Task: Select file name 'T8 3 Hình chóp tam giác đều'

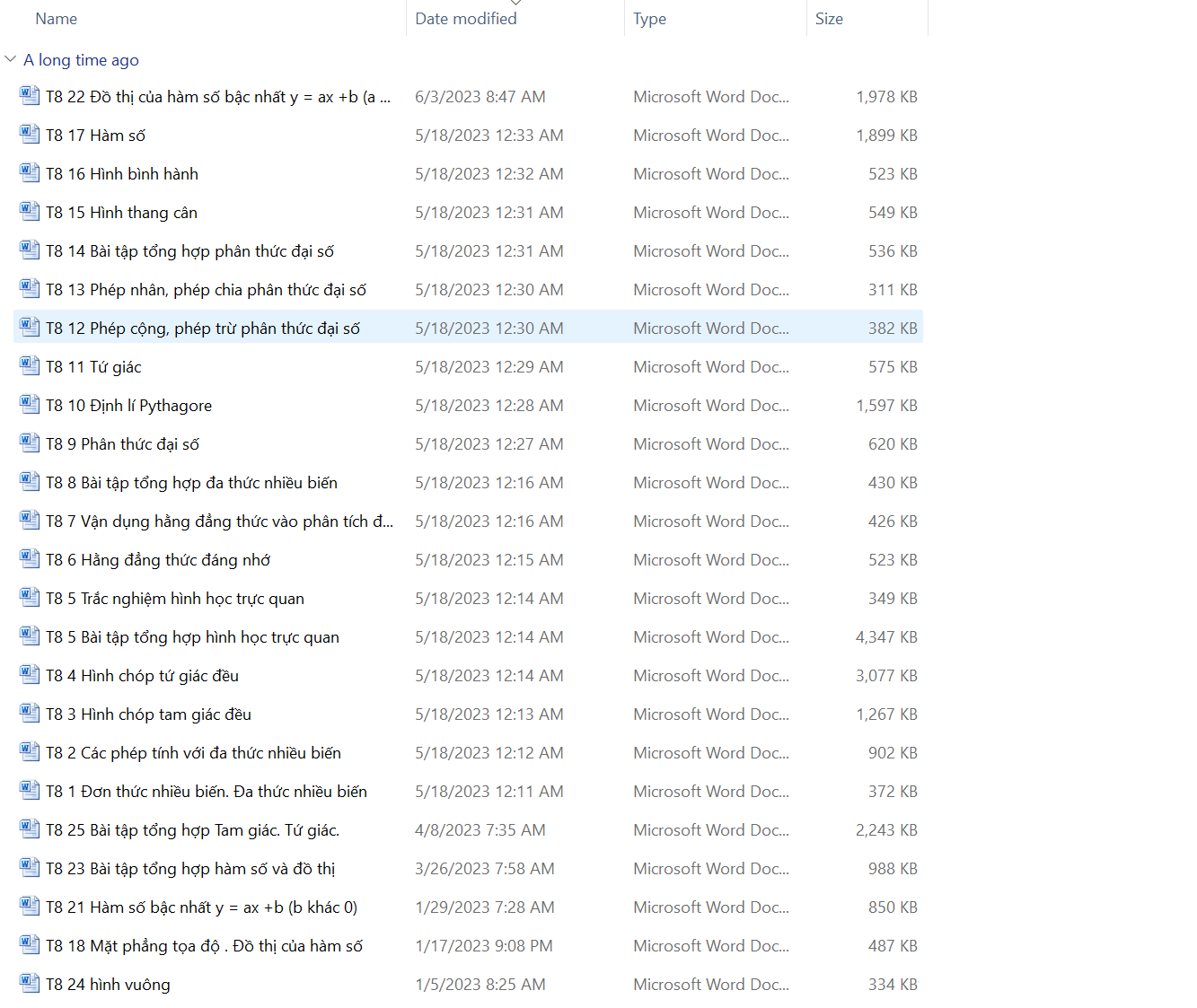Action: (148, 714)
